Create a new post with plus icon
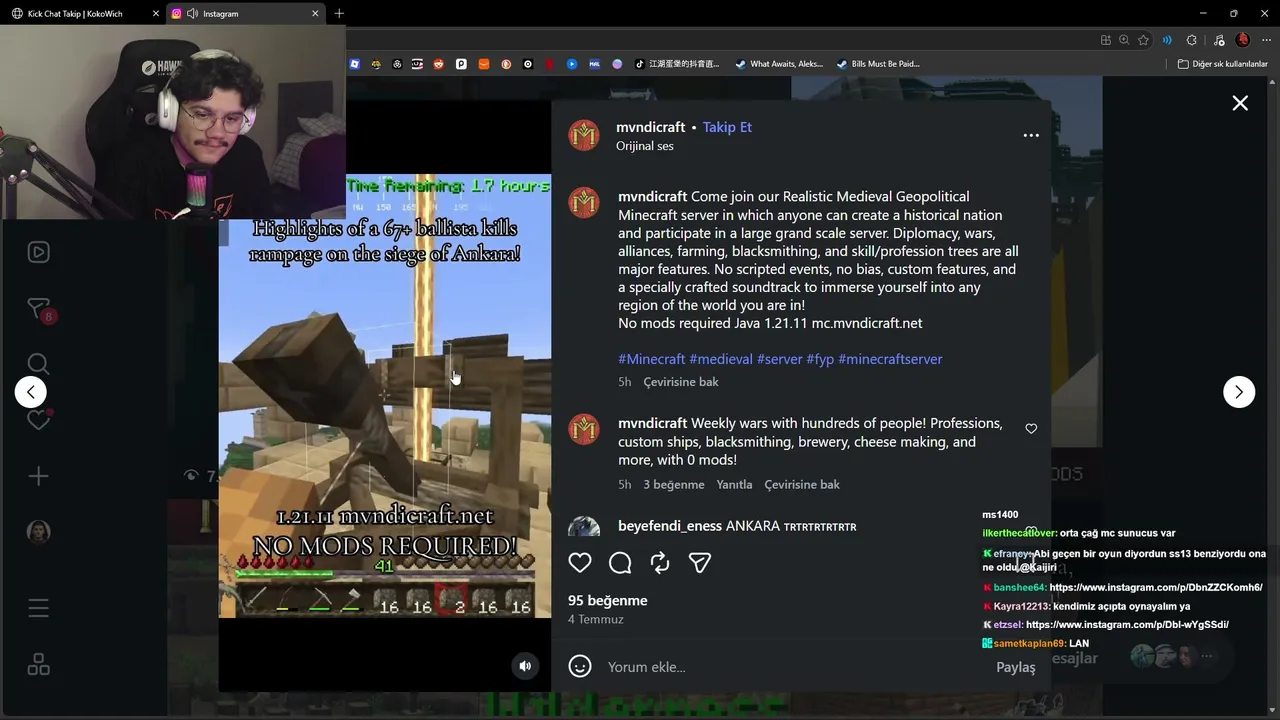 38,477
